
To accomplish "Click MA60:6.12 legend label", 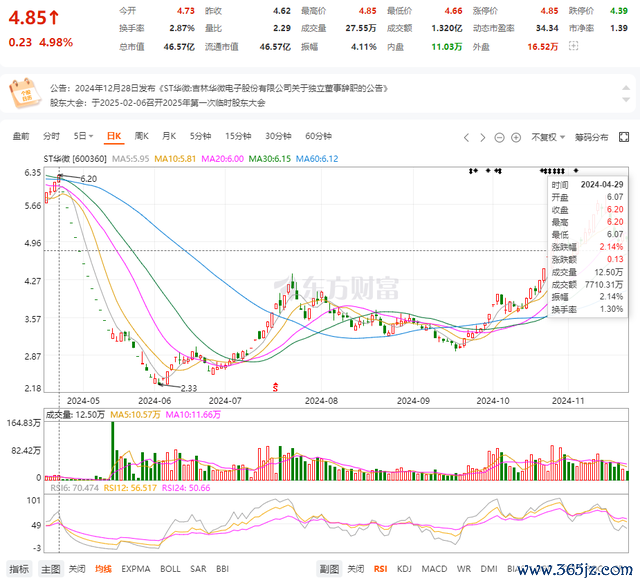I will coord(317,159).
